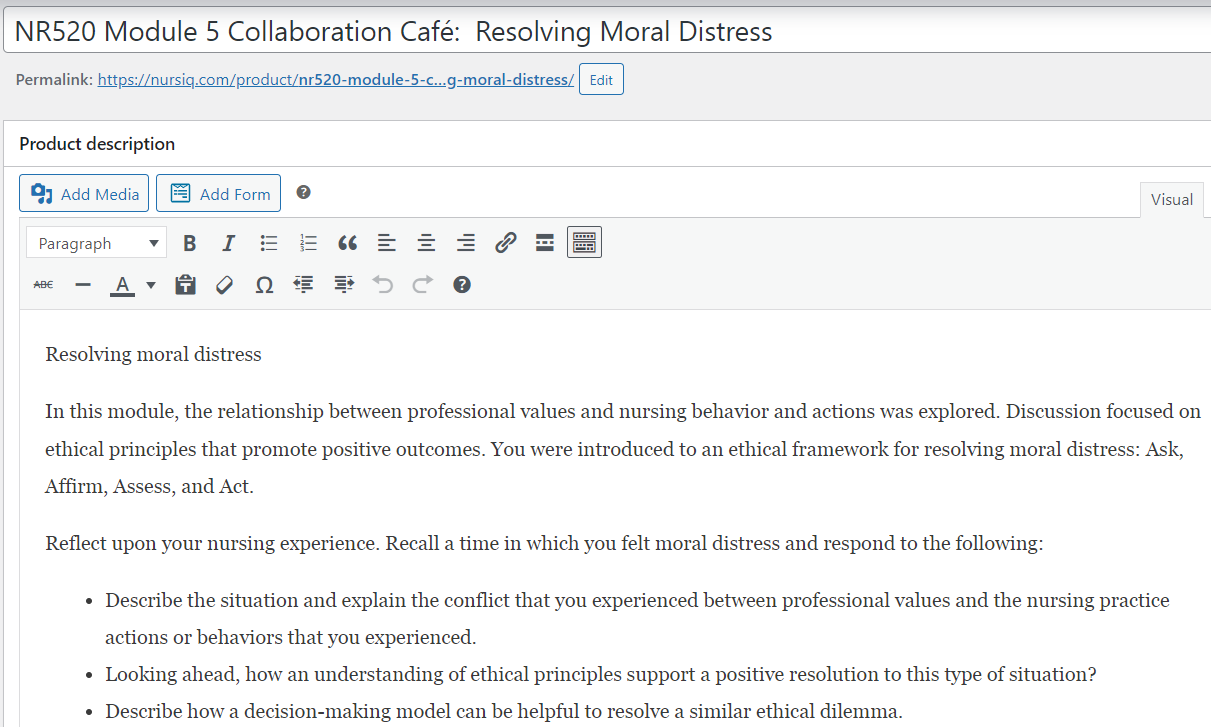The height and width of the screenshot is (727, 1211).
Task: Expand the text color picker arrow
Action: point(151,285)
